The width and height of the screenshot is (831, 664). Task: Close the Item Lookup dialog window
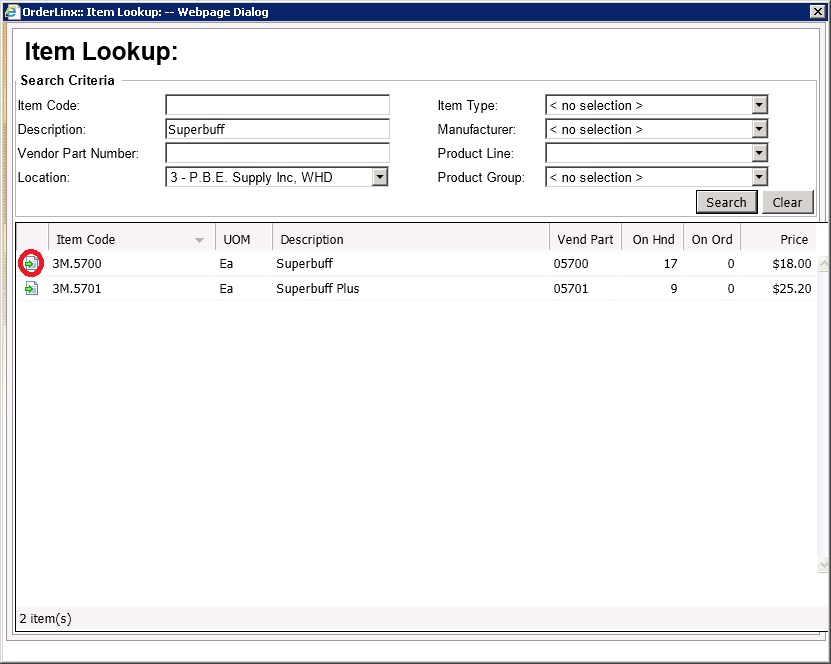click(x=817, y=12)
